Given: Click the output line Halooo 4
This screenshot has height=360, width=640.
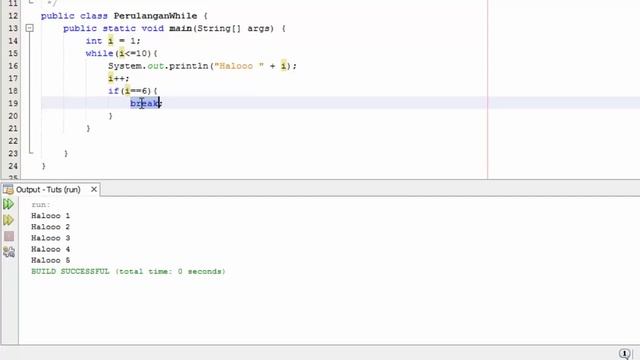Looking at the screenshot, I should click(x=50, y=249).
